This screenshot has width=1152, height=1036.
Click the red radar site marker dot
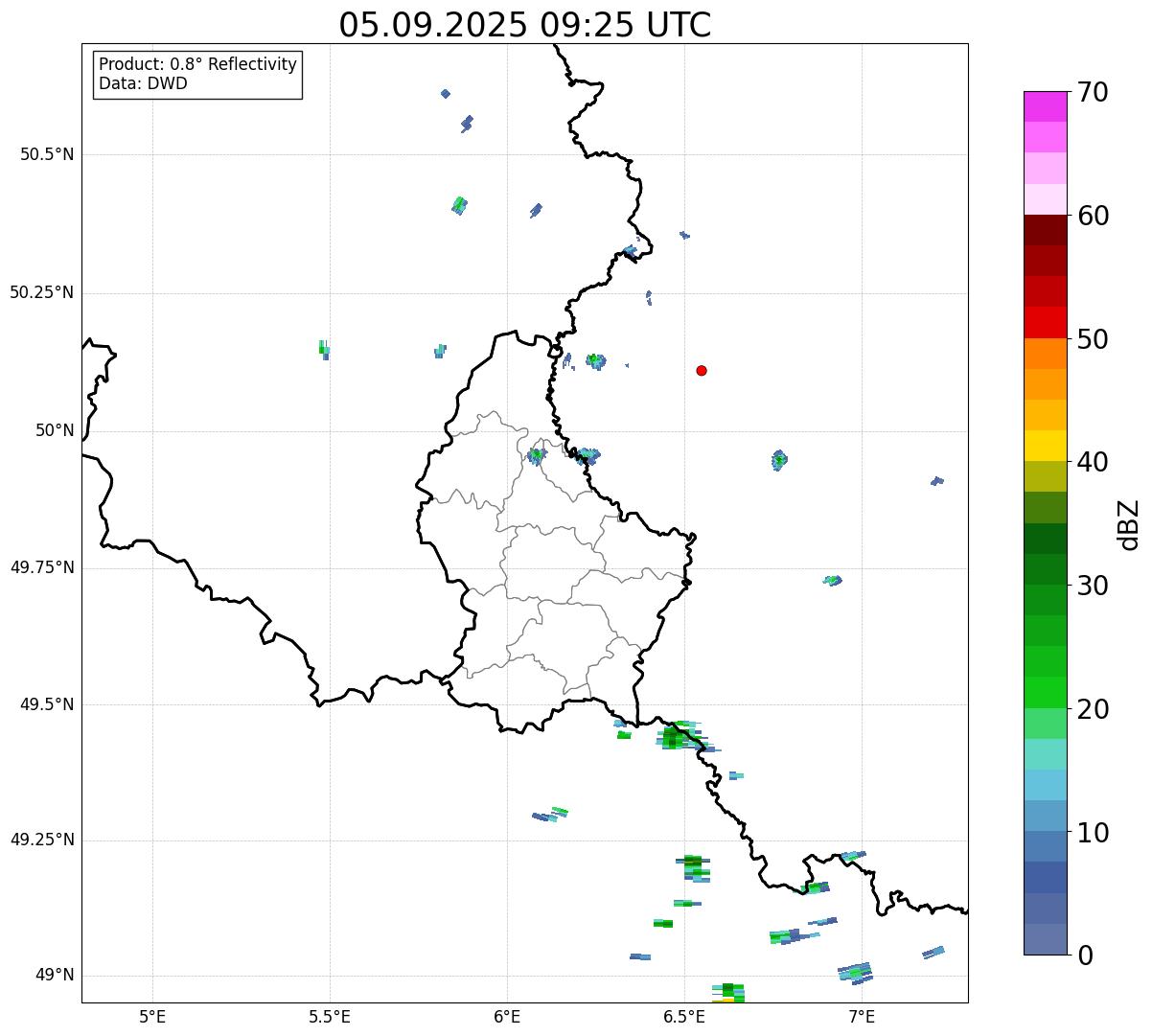702,371
